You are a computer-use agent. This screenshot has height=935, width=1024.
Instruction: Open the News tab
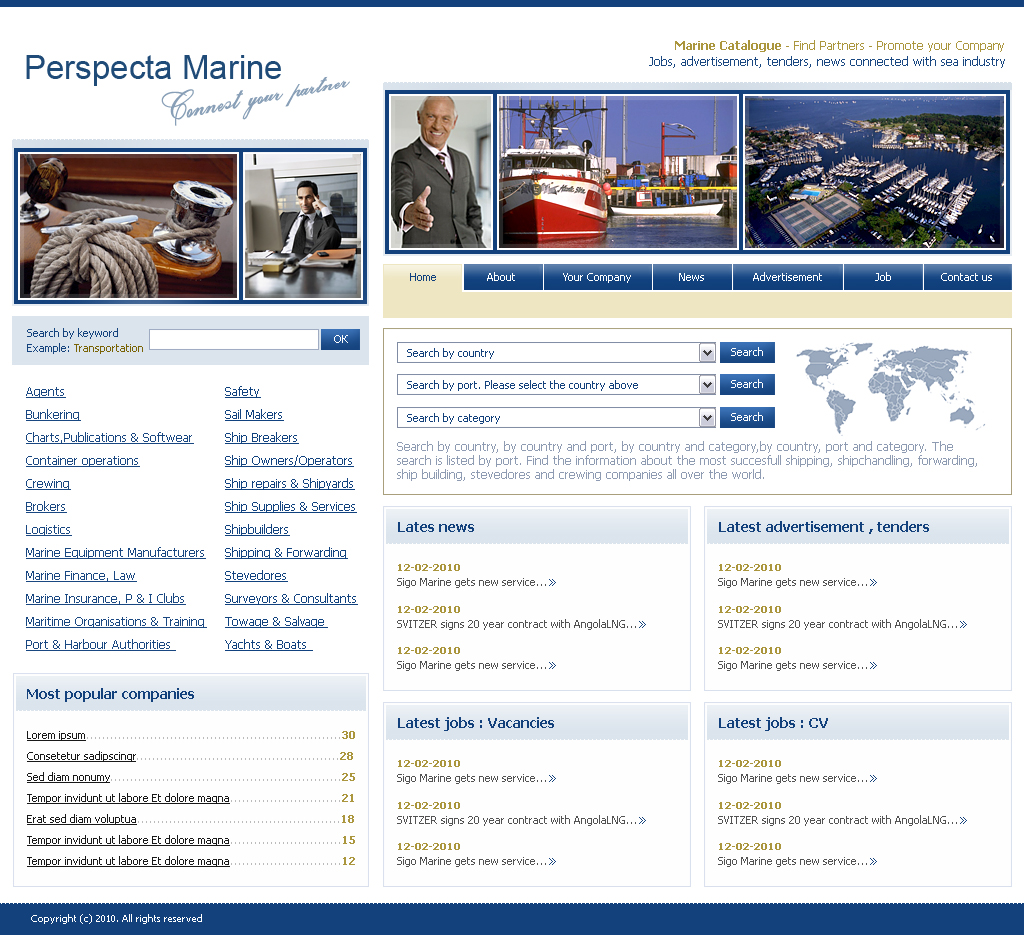(x=691, y=277)
